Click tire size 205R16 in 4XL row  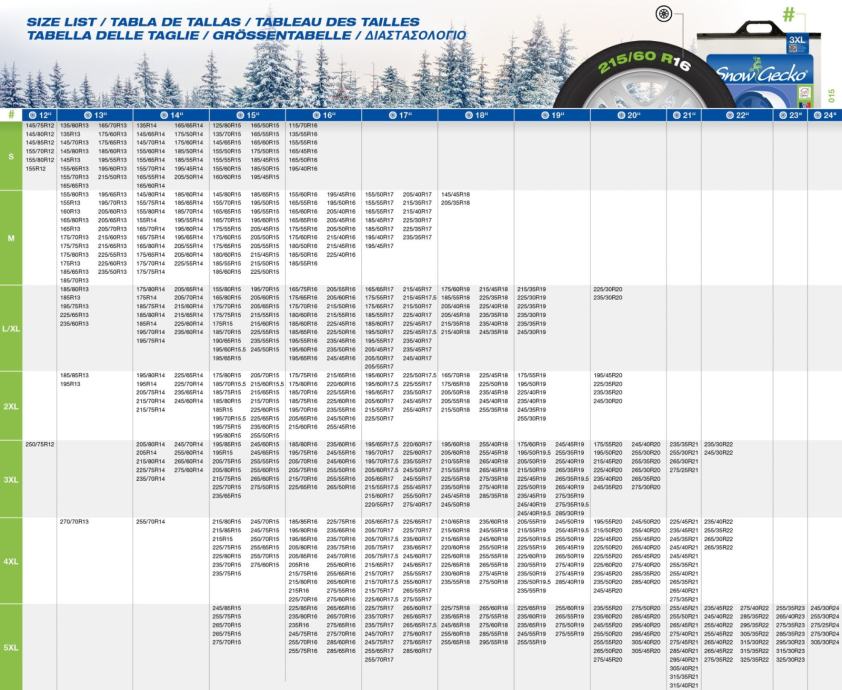[299, 564]
